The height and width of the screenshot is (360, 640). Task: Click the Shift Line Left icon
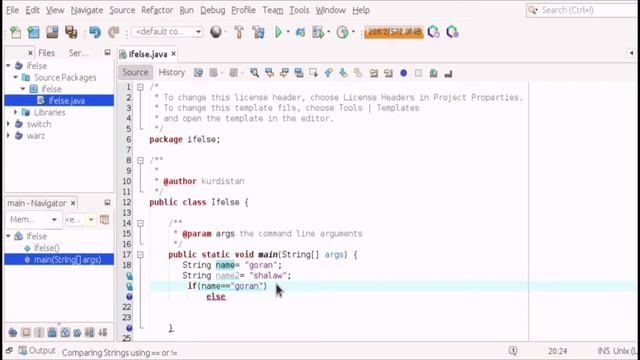(373, 73)
